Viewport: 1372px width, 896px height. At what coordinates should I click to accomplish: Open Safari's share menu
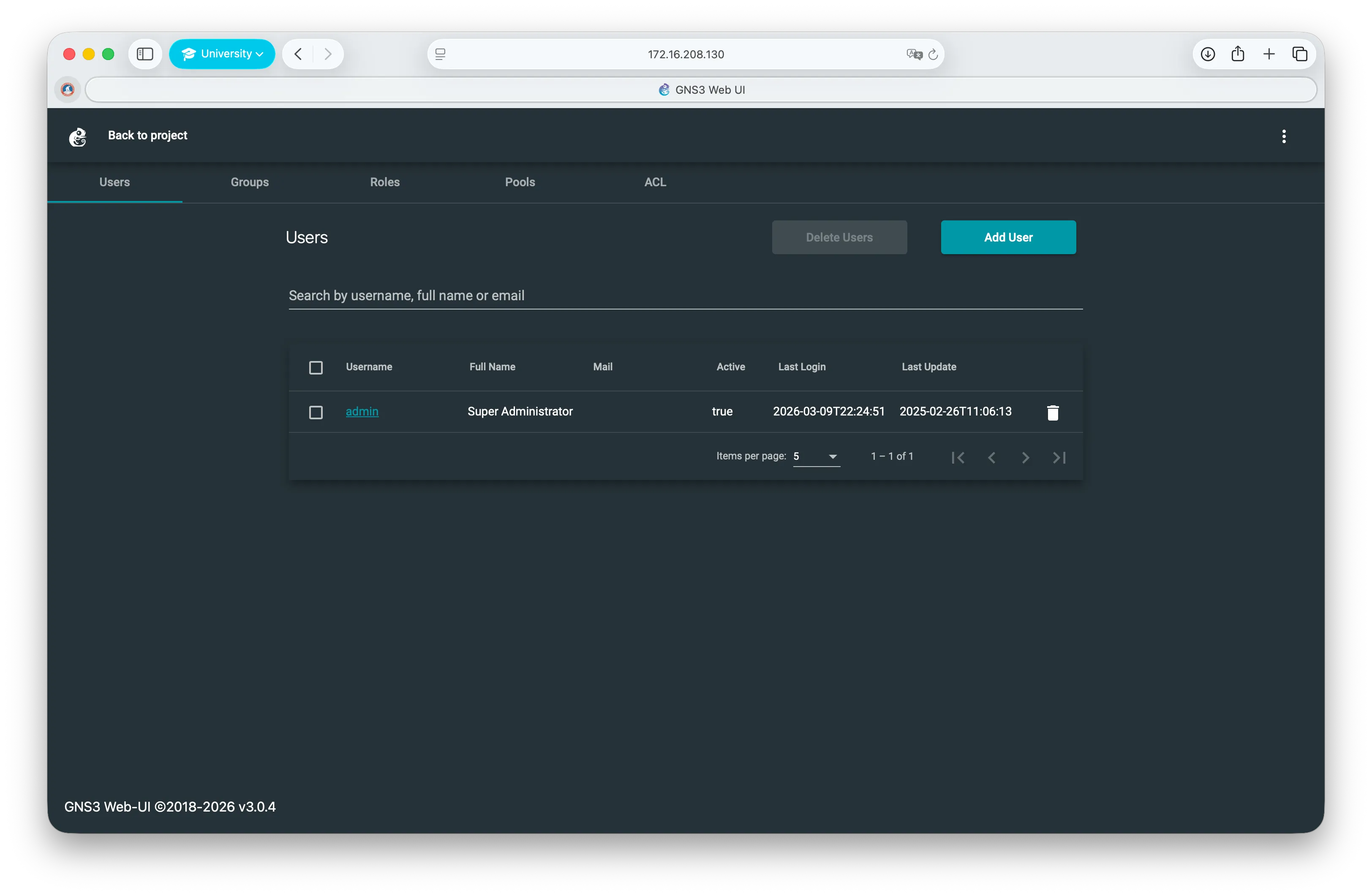(1238, 54)
